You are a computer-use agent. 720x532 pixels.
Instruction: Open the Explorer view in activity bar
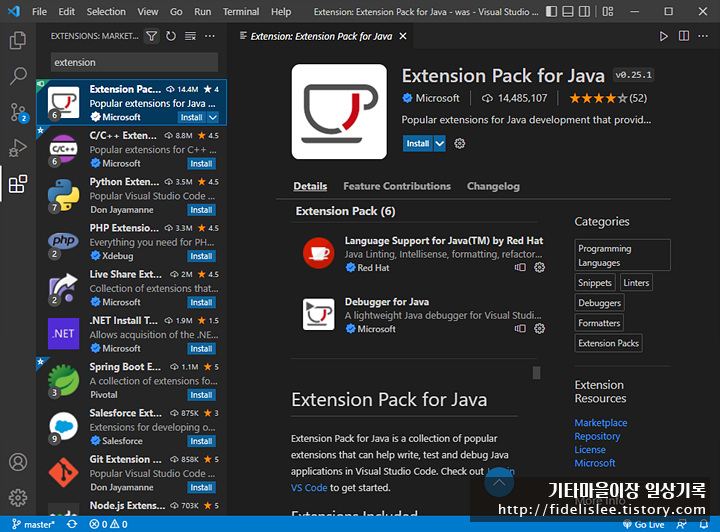[18, 40]
